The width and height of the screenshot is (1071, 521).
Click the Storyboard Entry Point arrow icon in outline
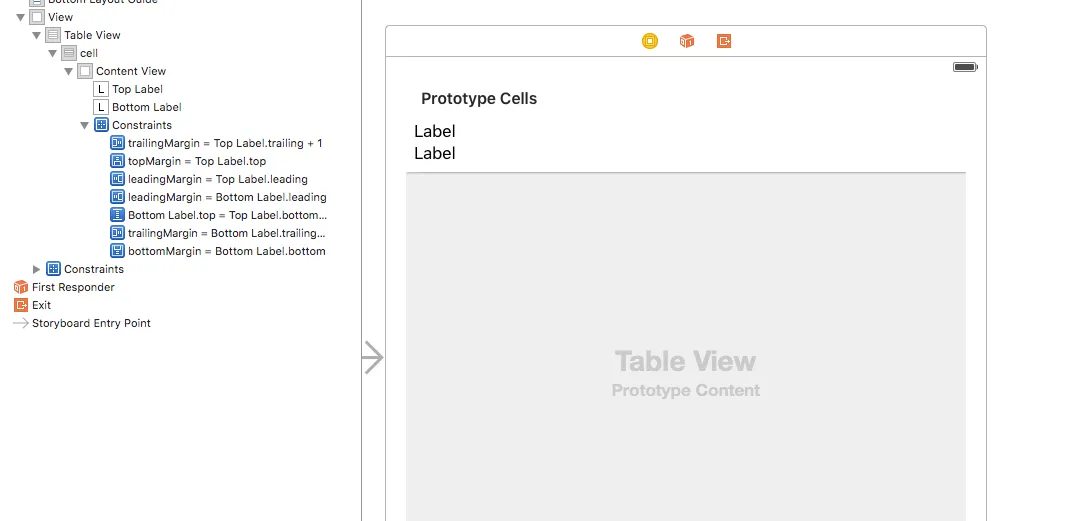click(x=21, y=323)
